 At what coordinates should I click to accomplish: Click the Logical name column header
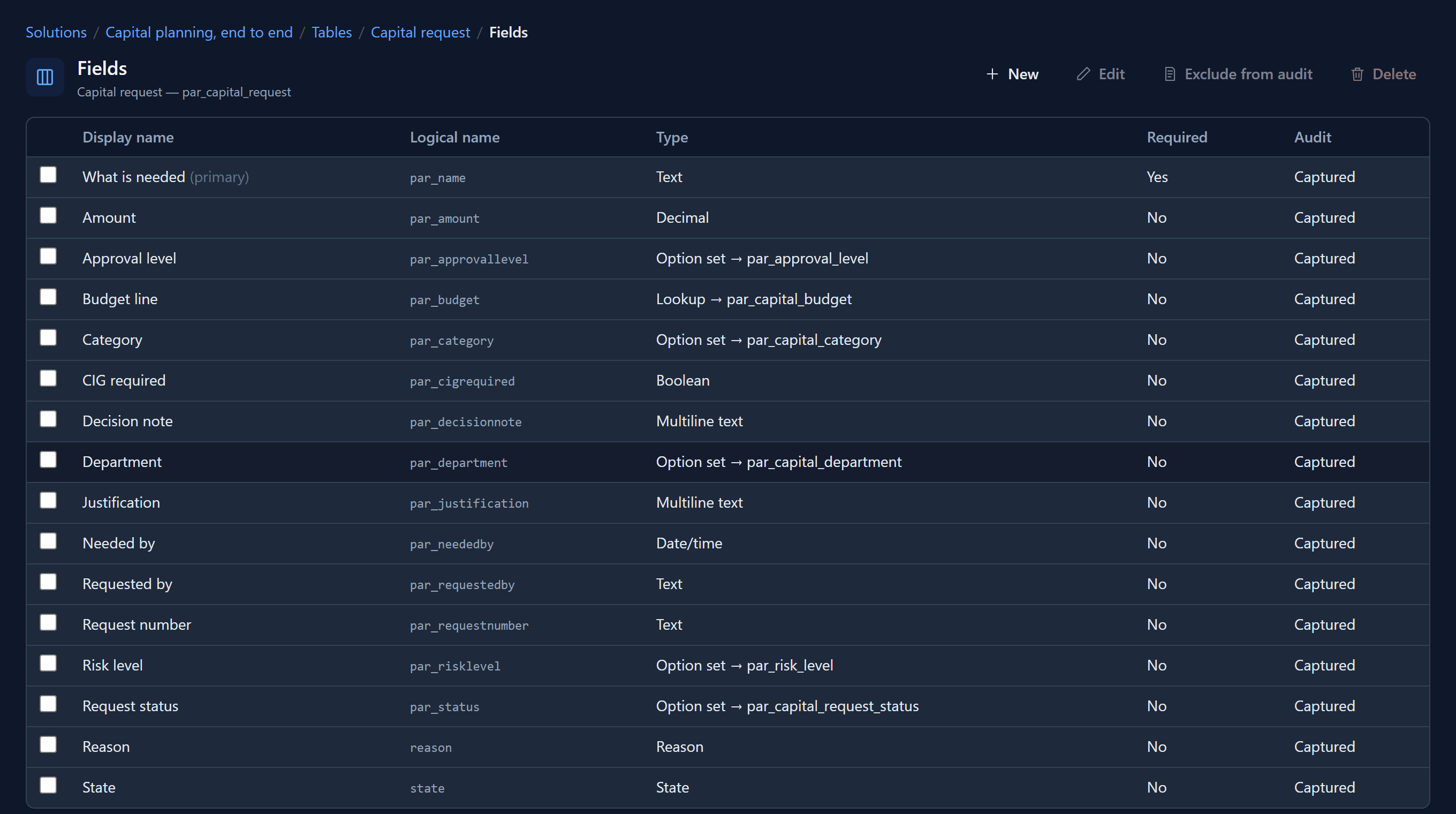click(454, 137)
